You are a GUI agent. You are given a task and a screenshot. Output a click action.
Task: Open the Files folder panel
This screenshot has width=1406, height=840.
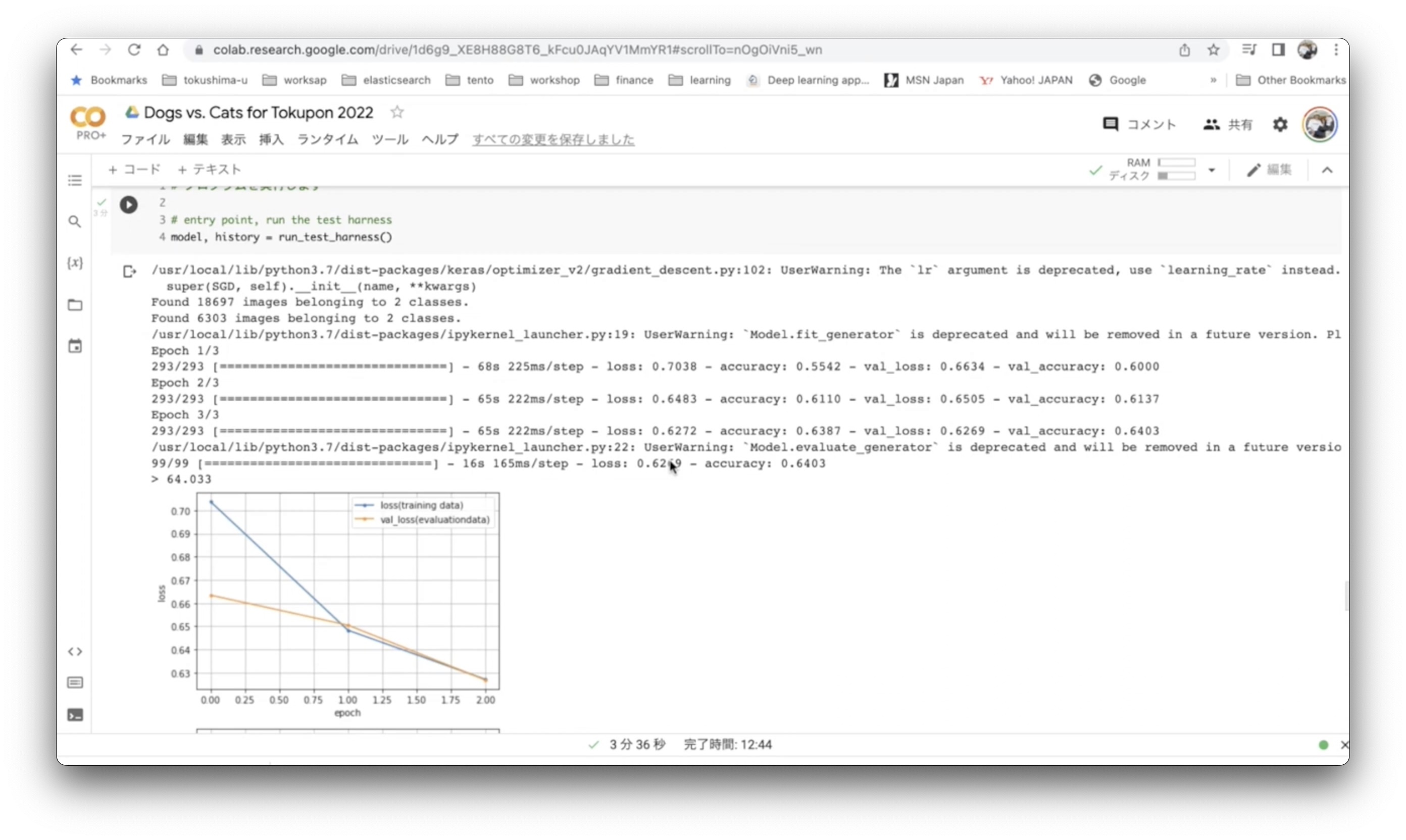click(75, 305)
